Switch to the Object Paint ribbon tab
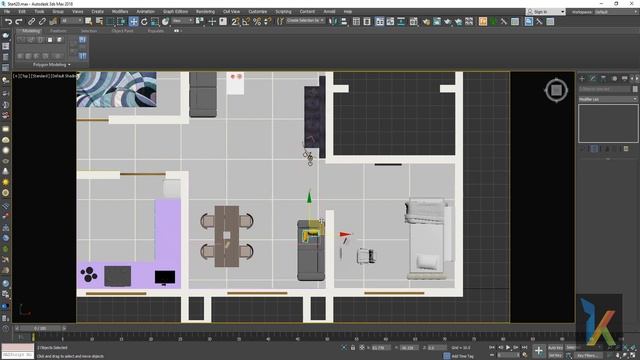The width and height of the screenshot is (640, 360). pyautogui.click(x=122, y=31)
